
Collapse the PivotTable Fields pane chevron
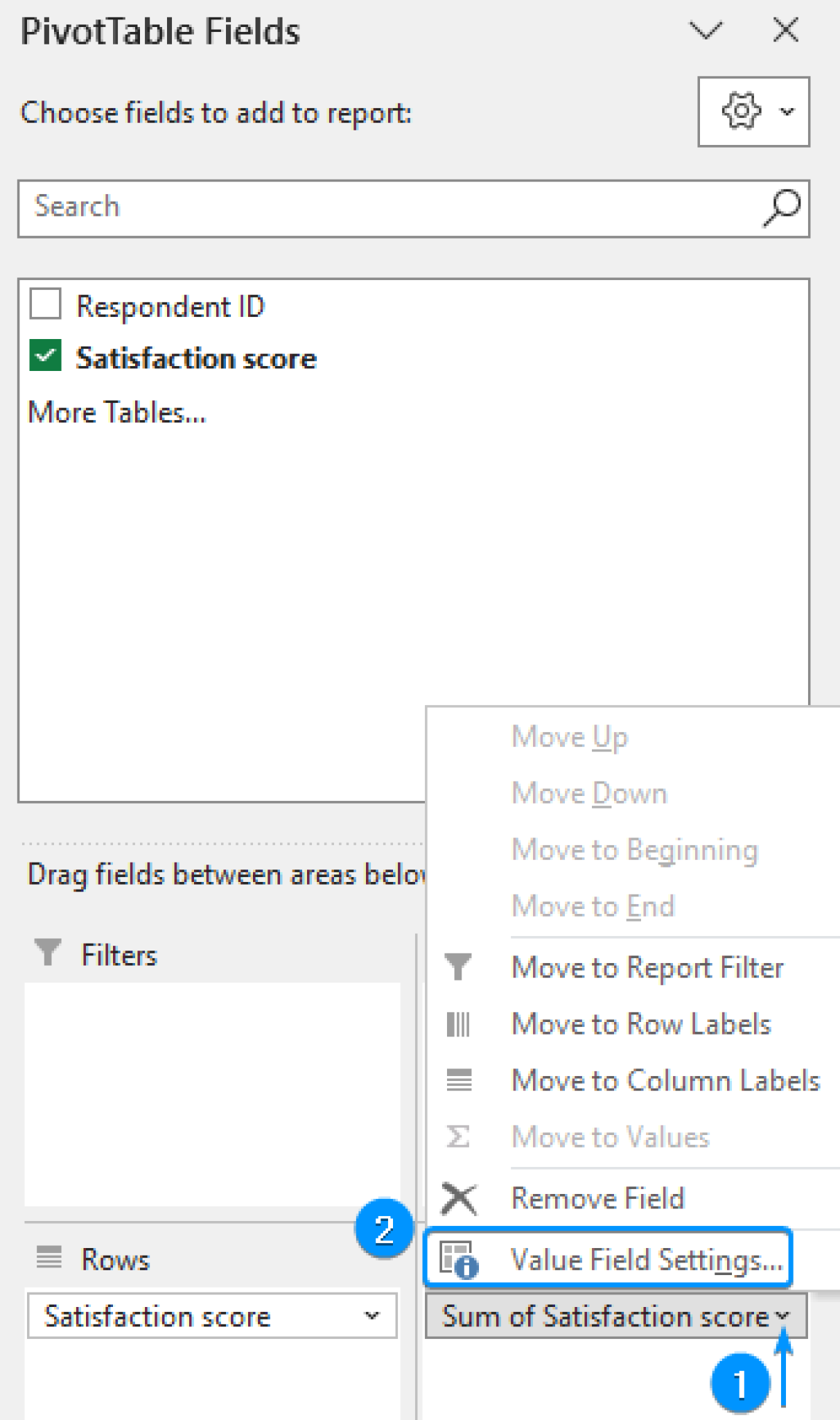tap(705, 31)
